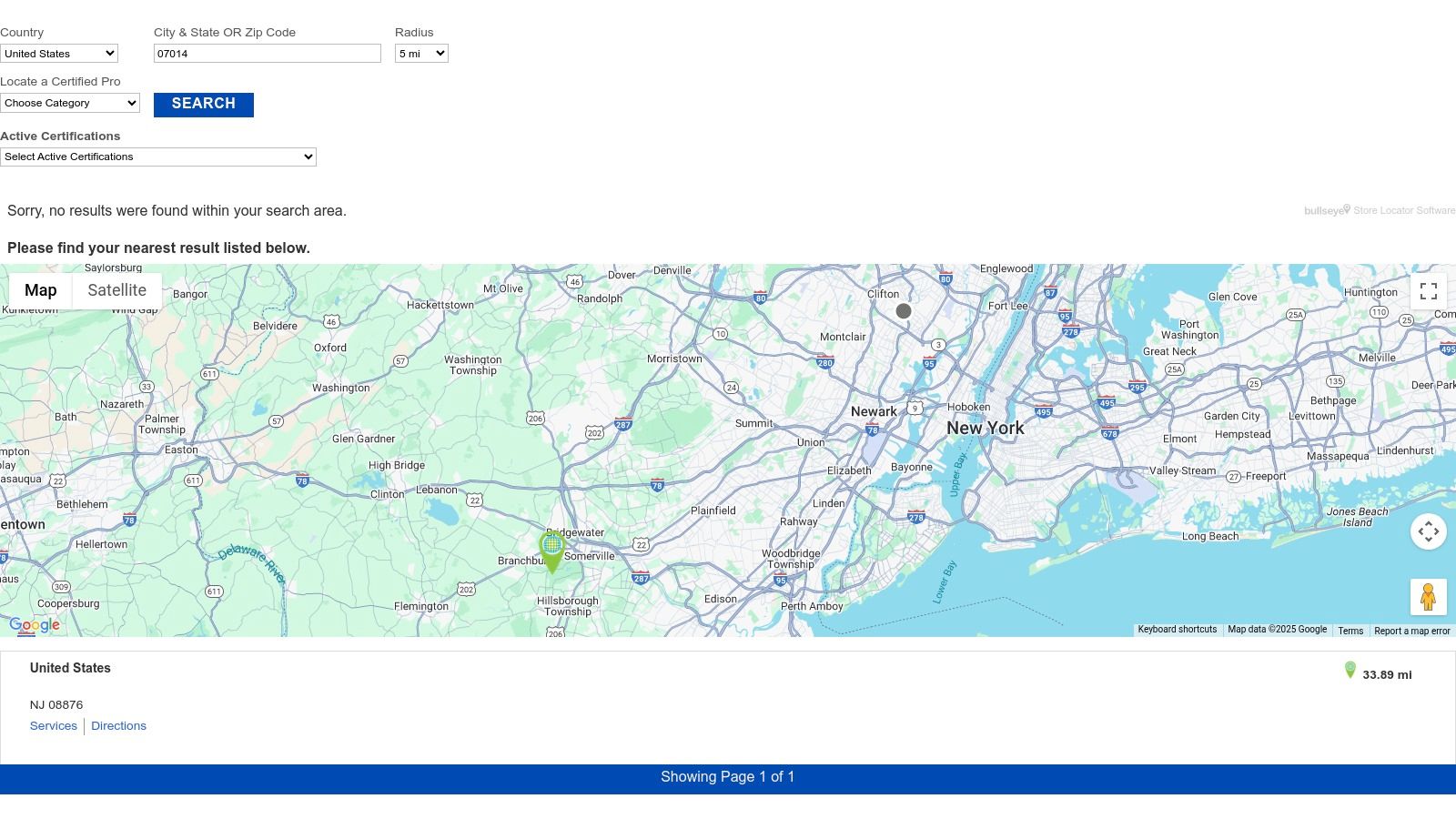1456x819 pixels.
Task: Open the Services link
Action: click(x=54, y=726)
